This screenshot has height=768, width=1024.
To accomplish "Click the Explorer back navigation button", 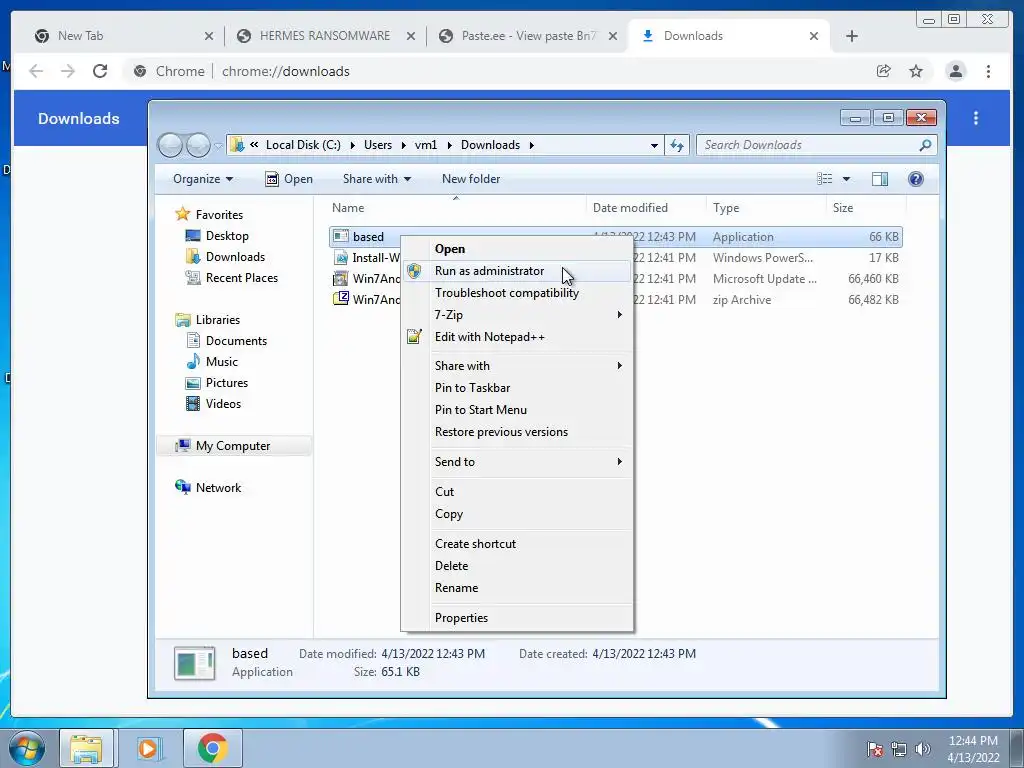I will (170, 145).
